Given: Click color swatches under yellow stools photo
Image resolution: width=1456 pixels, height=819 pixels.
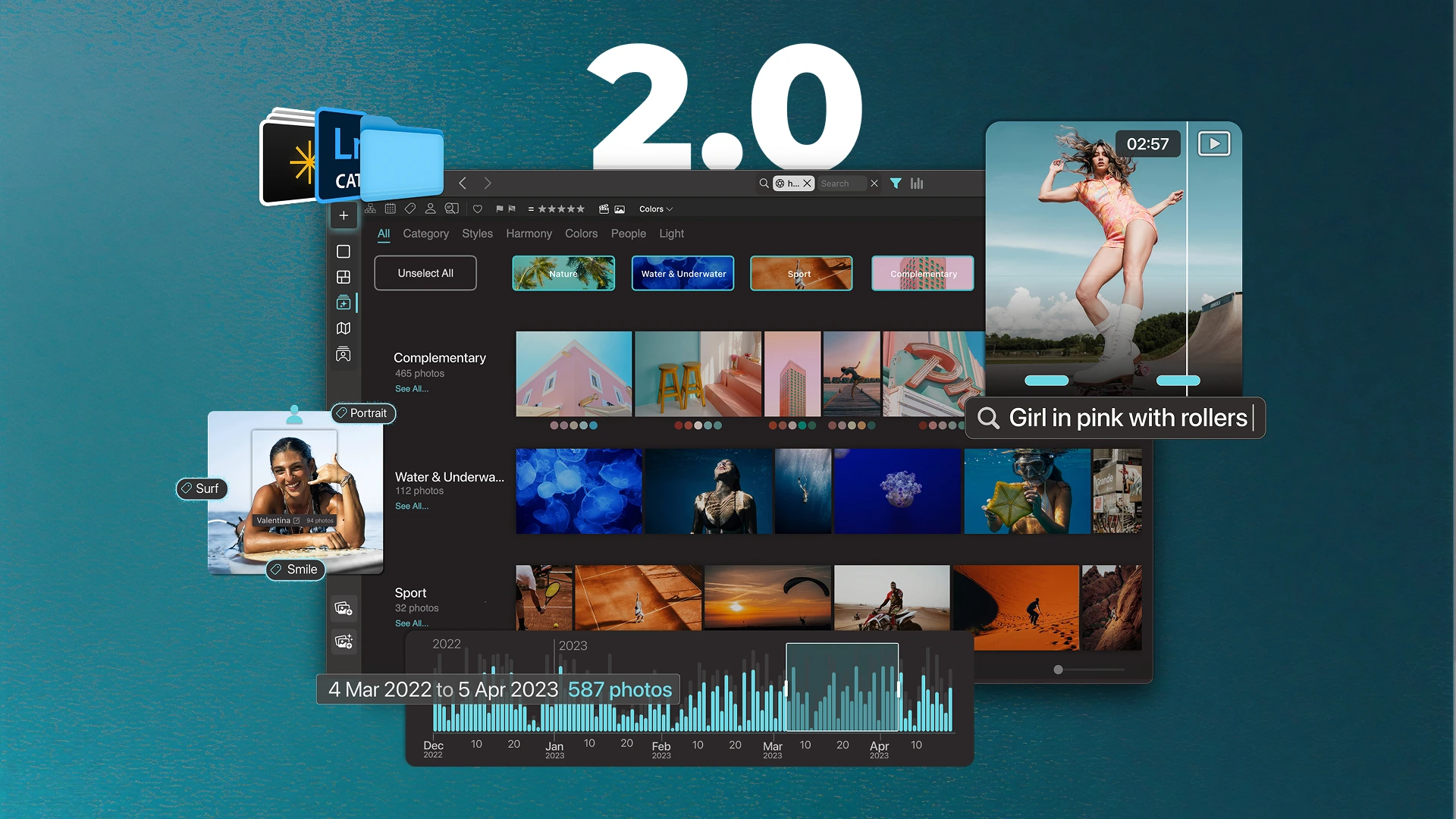Looking at the screenshot, I should tap(698, 425).
